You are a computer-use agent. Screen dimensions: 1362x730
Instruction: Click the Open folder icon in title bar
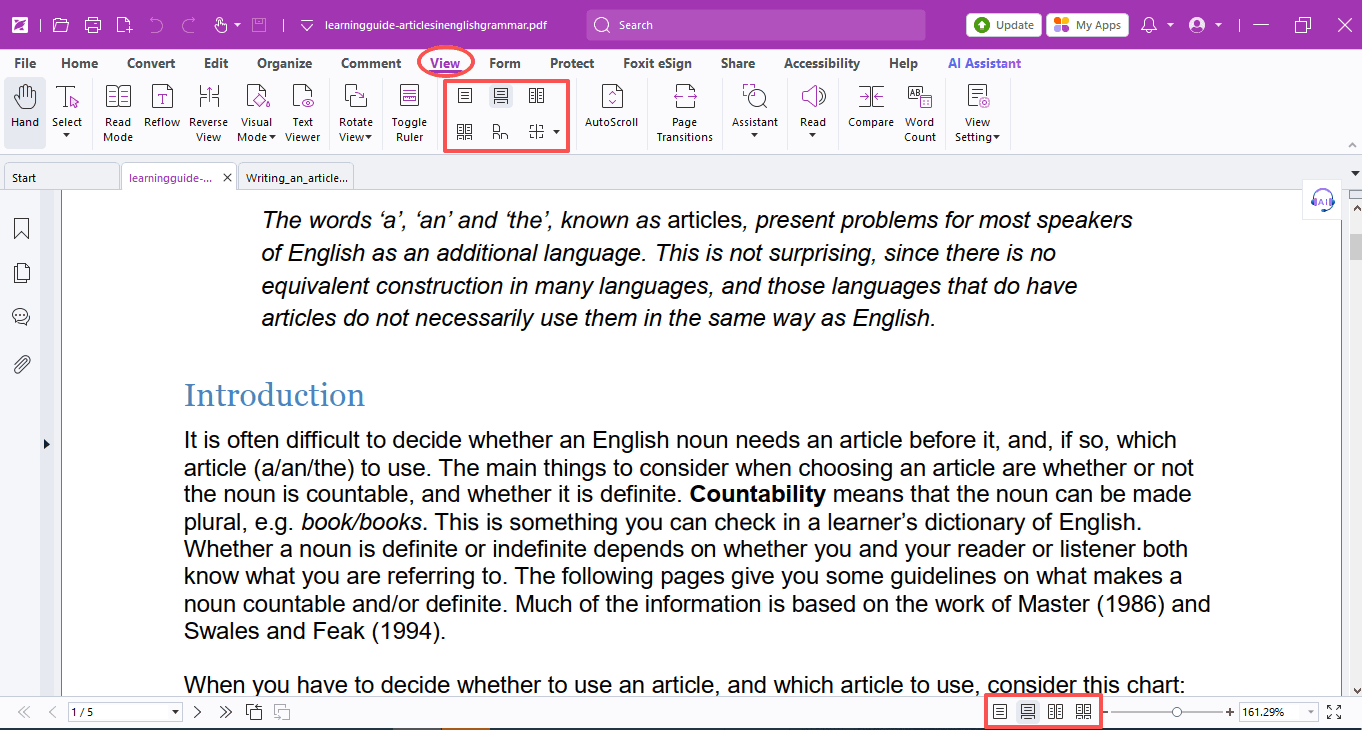click(61, 25)
